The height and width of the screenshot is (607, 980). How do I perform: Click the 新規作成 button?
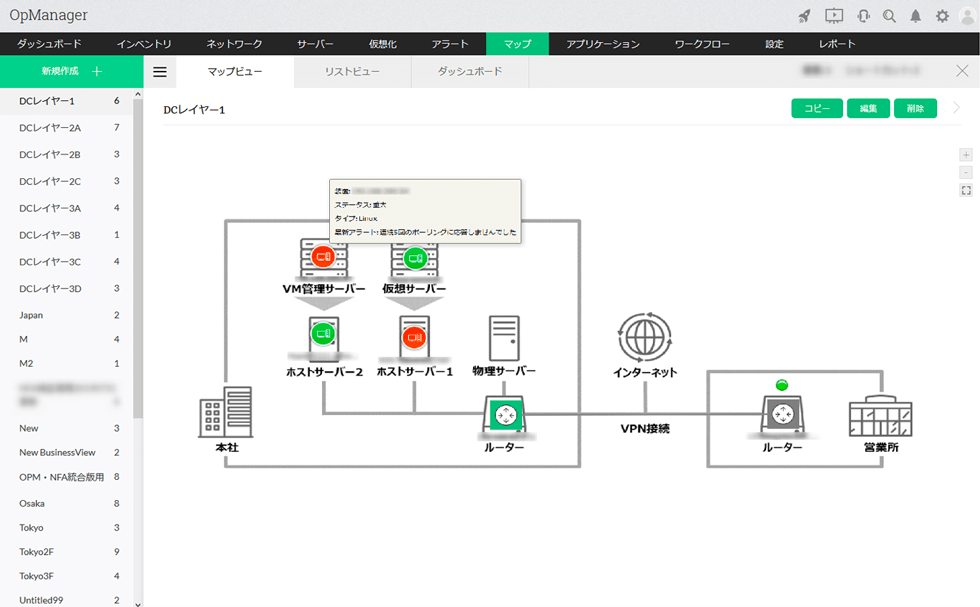click(71, 71)
